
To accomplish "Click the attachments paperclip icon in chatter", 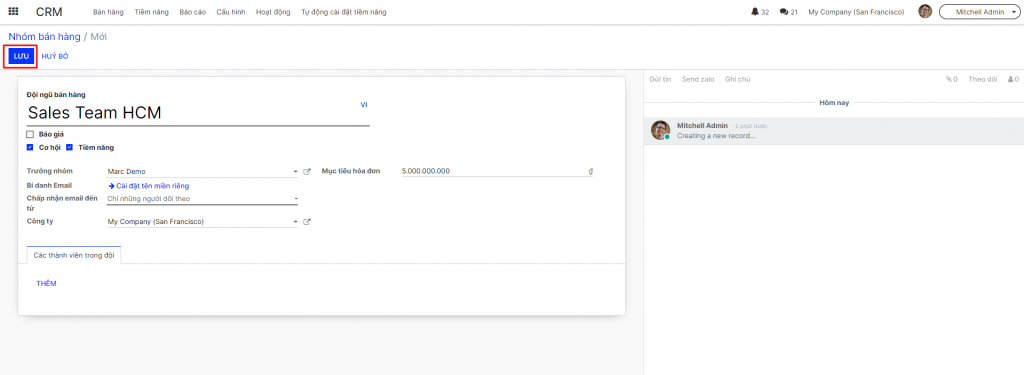I will click(x=949, y=79).
